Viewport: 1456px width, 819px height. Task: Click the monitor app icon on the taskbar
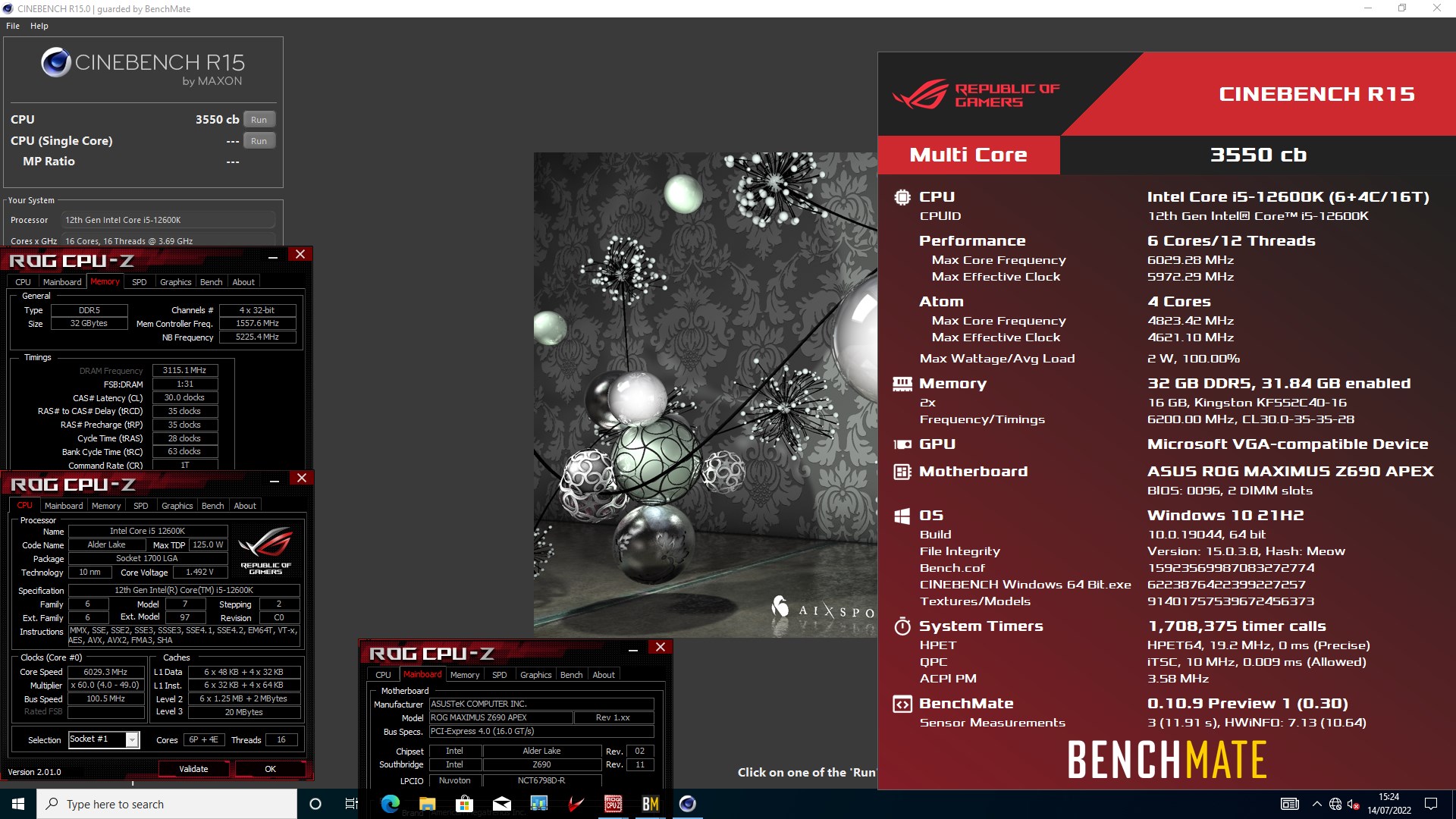tap(538, 804)
